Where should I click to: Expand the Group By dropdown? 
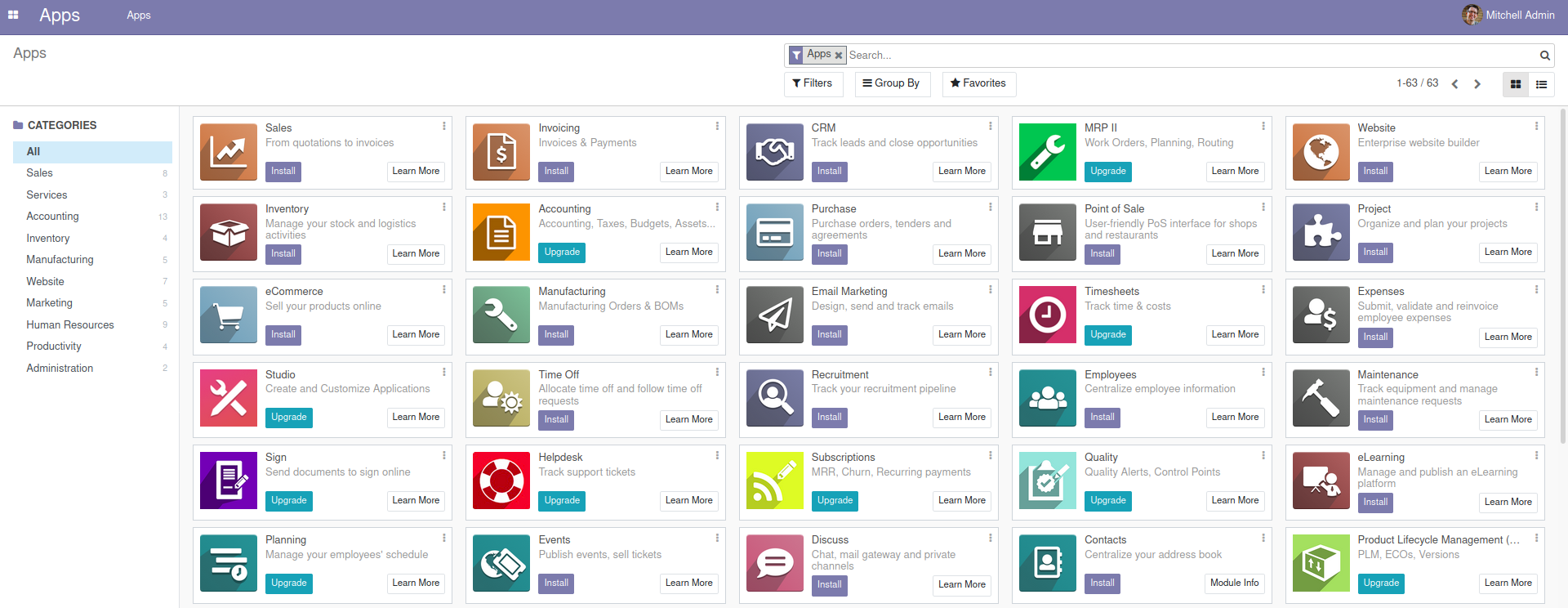click(892, 83)
